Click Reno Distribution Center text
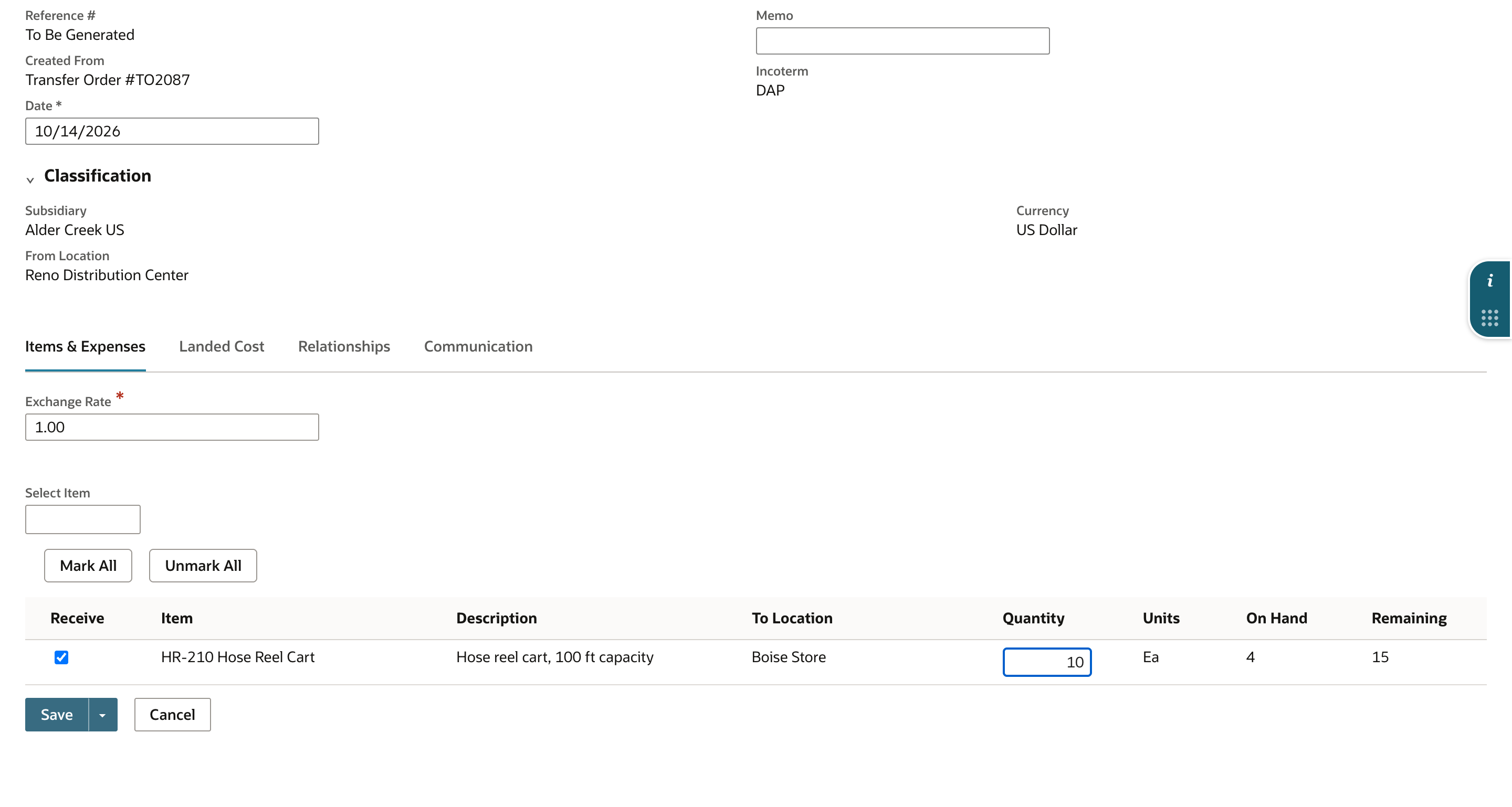The width and height of the screenshot is (1512, 807). pyautogui.click(x=107, y=275)
